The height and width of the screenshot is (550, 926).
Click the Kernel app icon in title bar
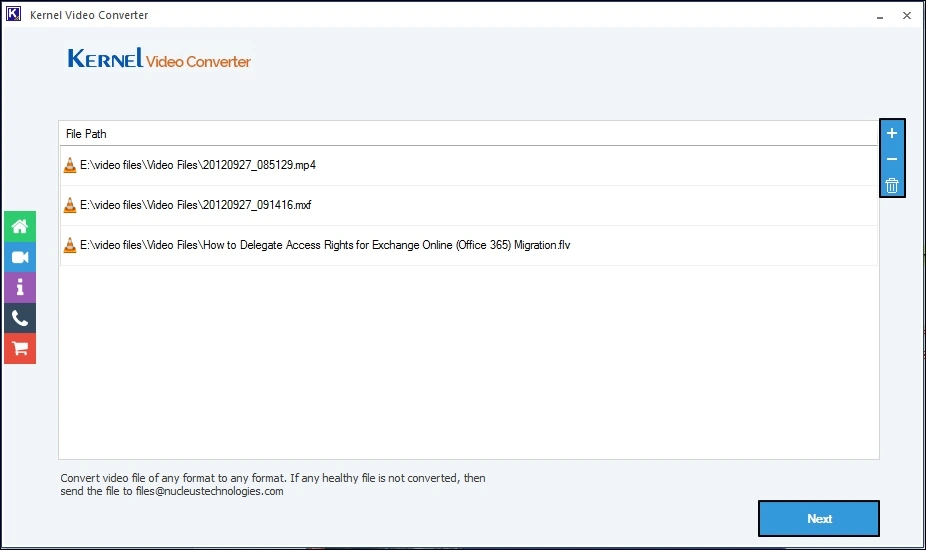(x=13, y=14)
